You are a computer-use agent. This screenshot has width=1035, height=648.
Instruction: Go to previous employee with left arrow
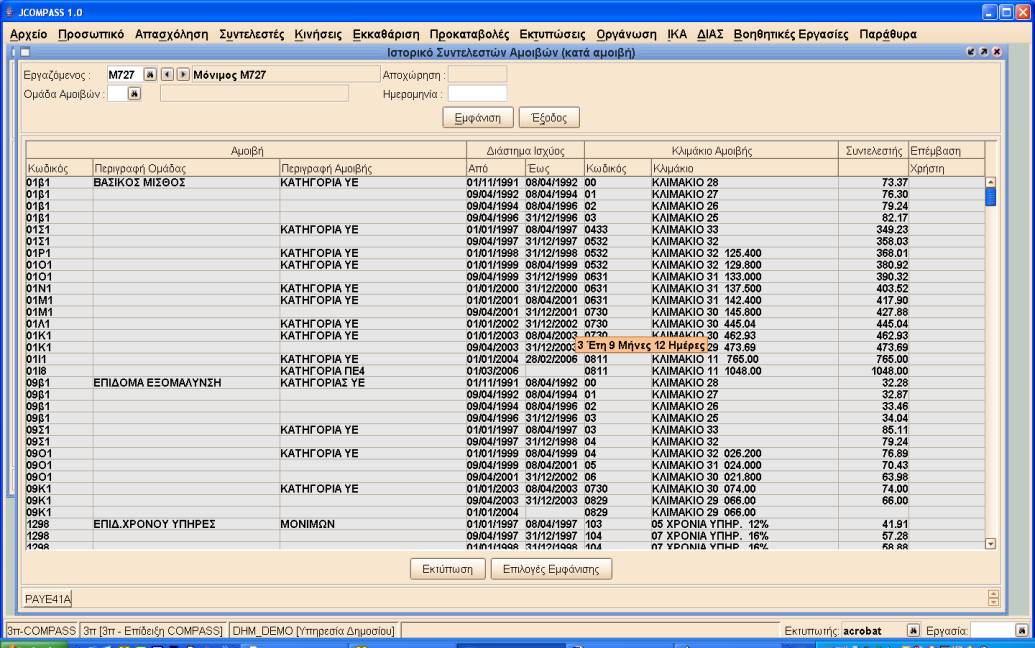point(168,75)
